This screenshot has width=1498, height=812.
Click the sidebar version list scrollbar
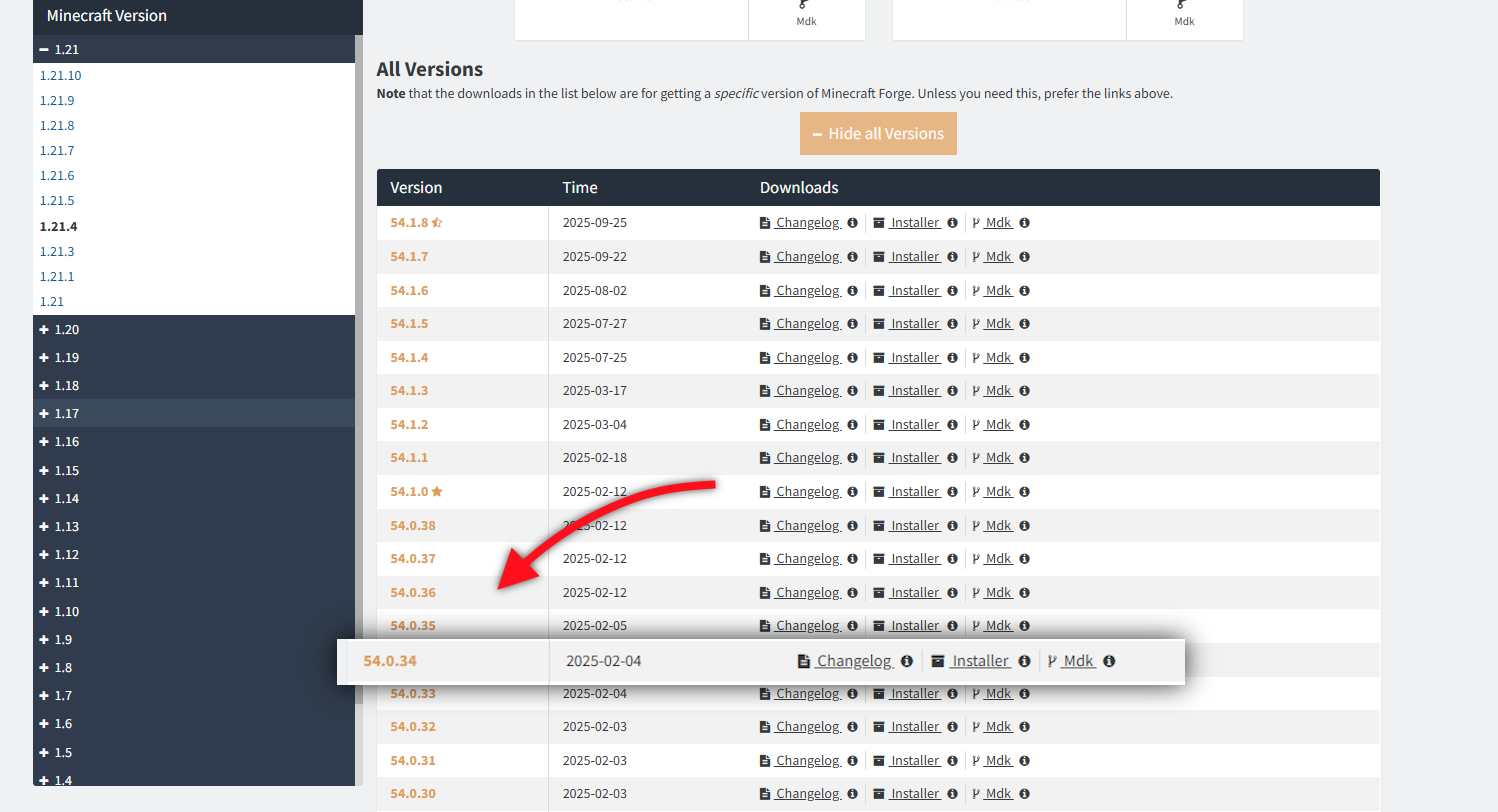point(359,400)
